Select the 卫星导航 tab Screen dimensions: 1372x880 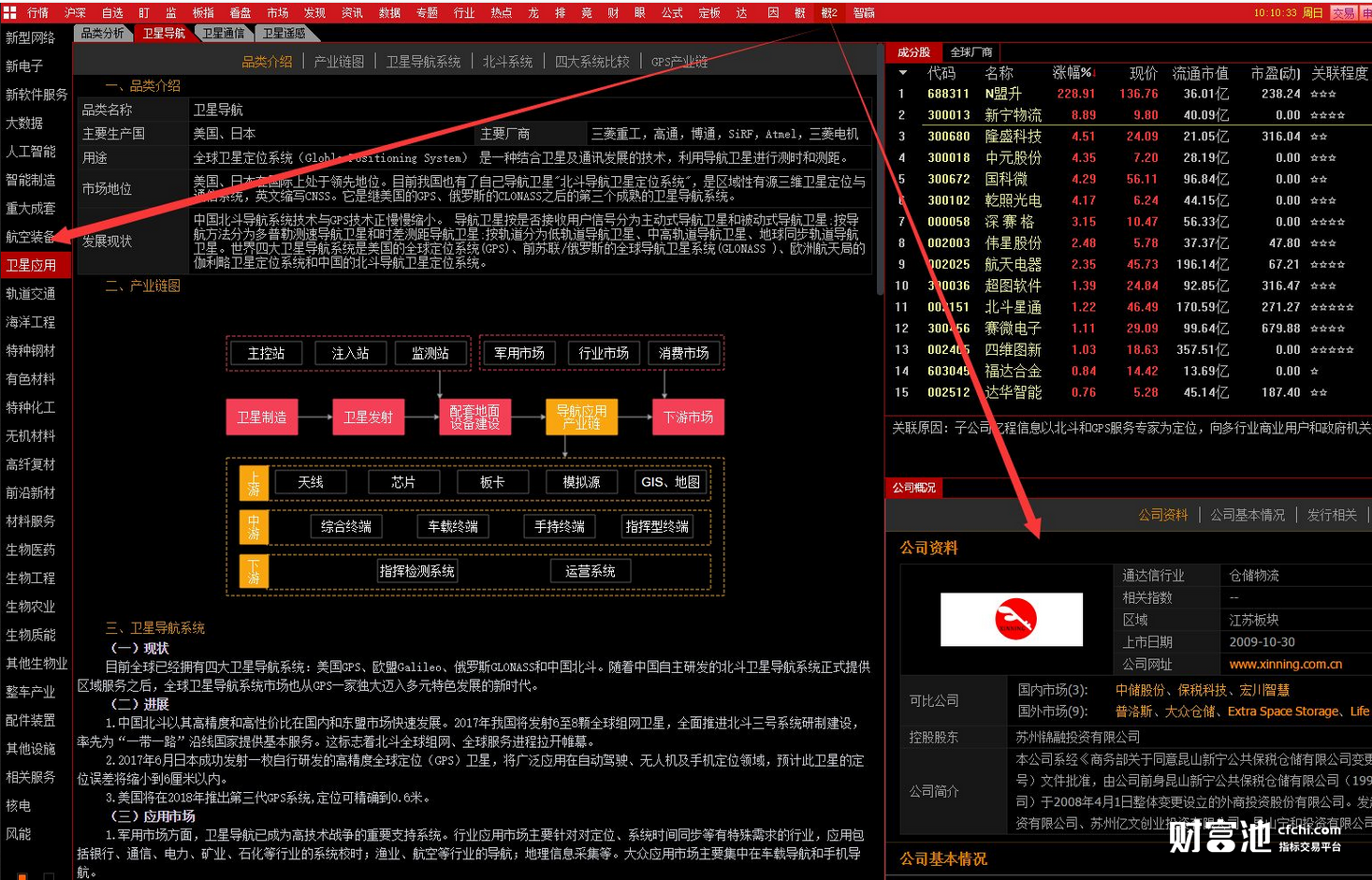[164, 33]
